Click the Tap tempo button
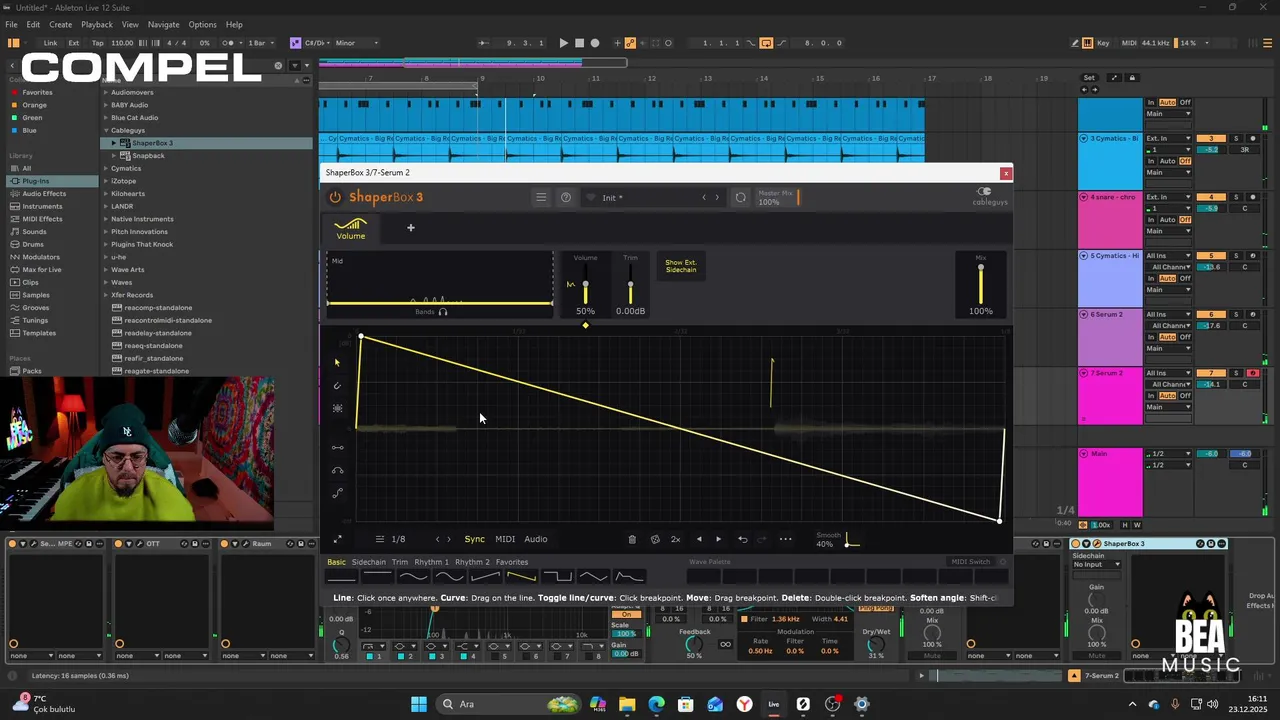This screenshot has height=720, width=1280. click(97, 43)
